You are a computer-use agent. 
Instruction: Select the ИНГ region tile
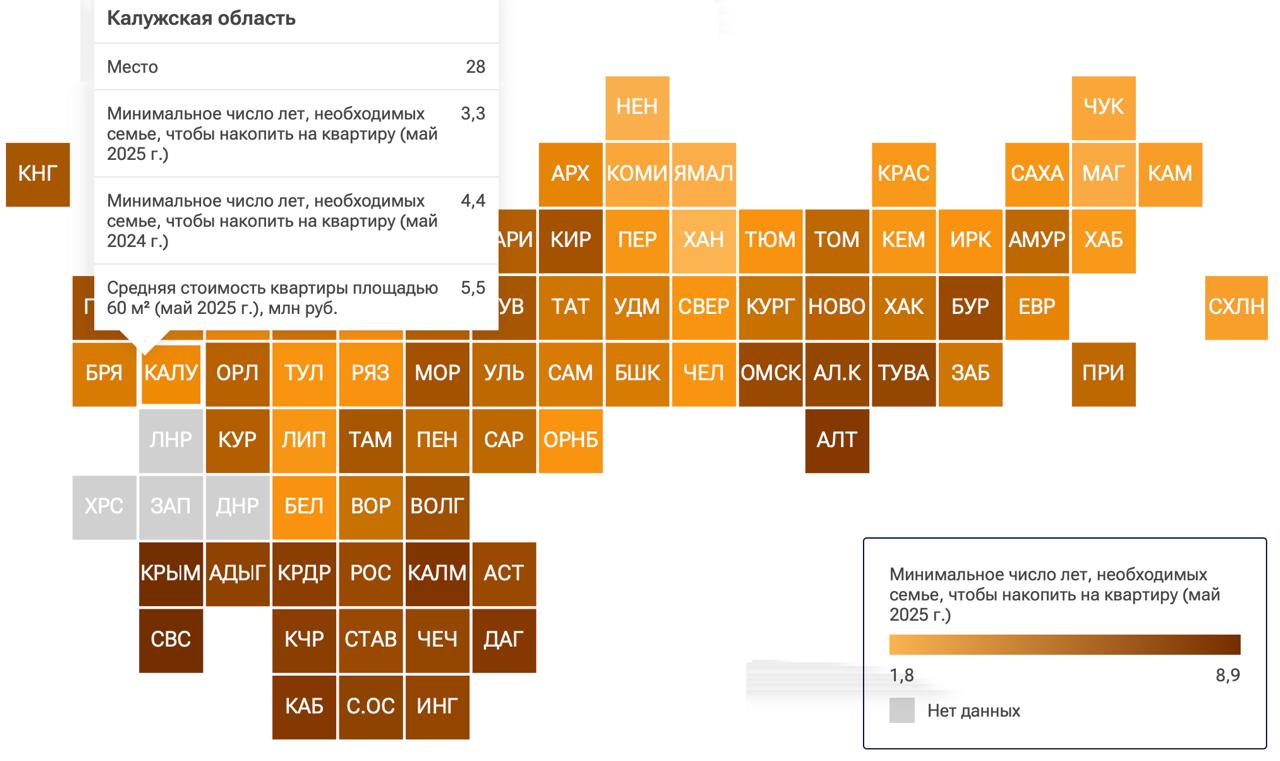click(x=437, y=707)
